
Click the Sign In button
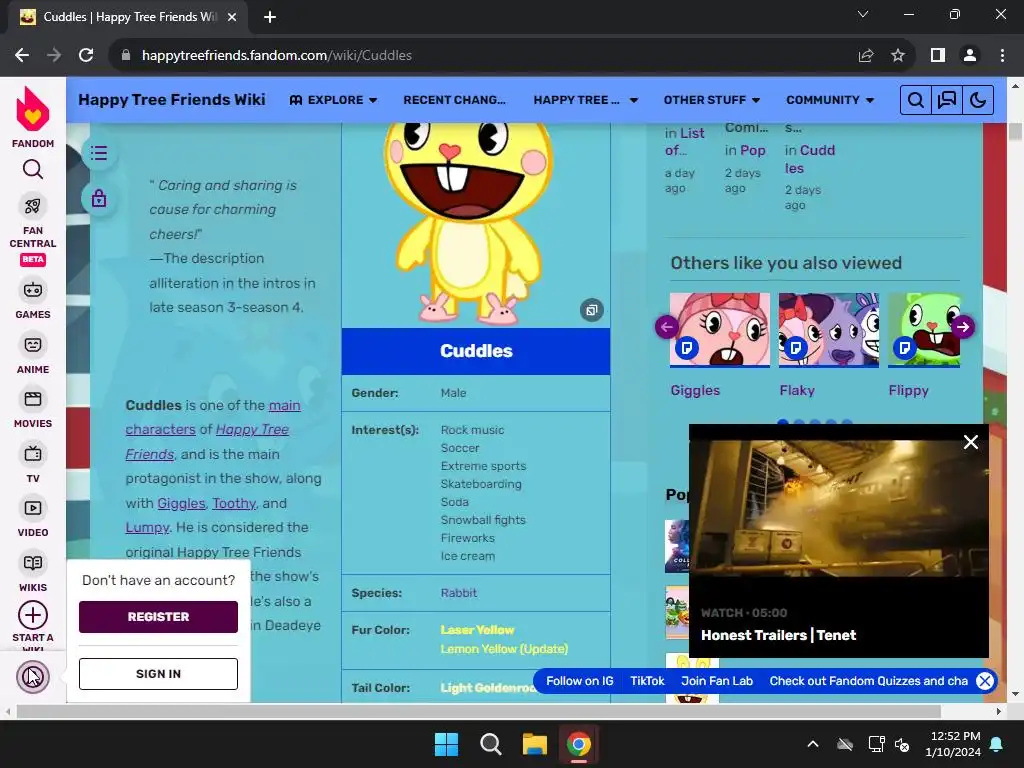158,674
